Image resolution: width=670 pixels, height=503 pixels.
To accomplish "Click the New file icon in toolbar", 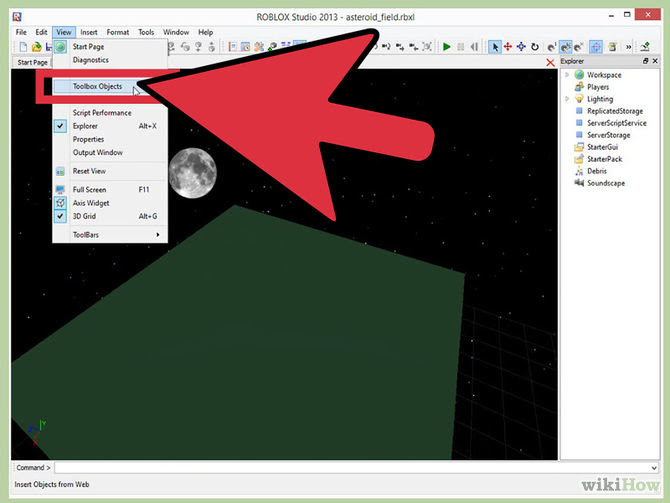I will [23, 47].
